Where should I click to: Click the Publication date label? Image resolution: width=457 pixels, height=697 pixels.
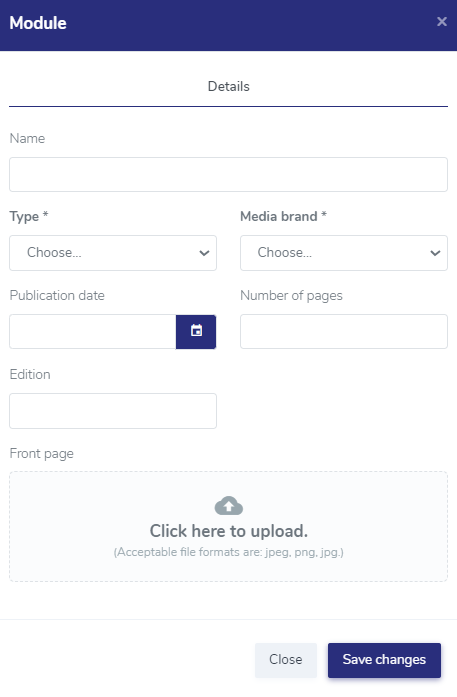[57, 295]
